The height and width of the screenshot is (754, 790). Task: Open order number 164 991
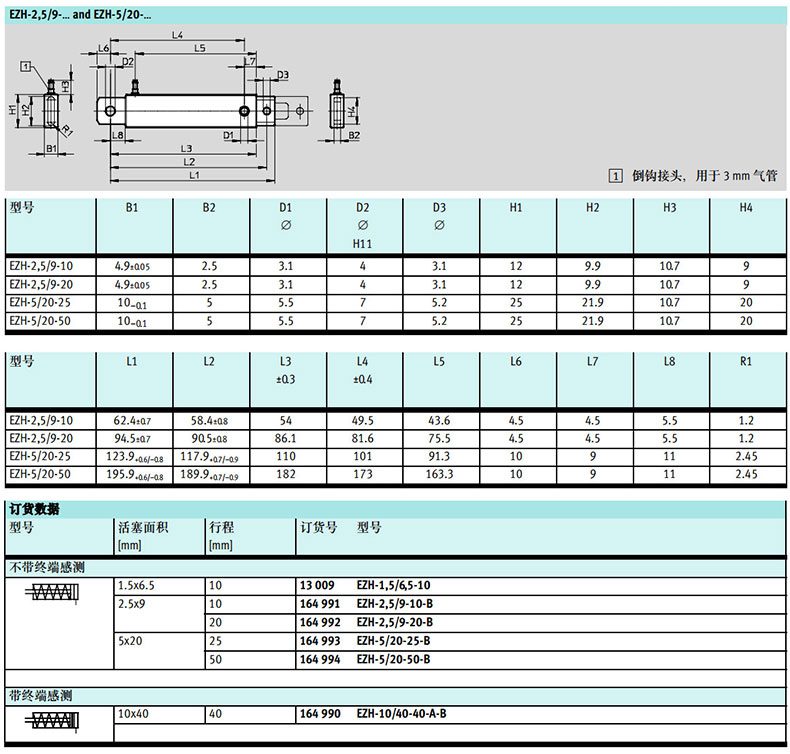[x=320, y=603]
